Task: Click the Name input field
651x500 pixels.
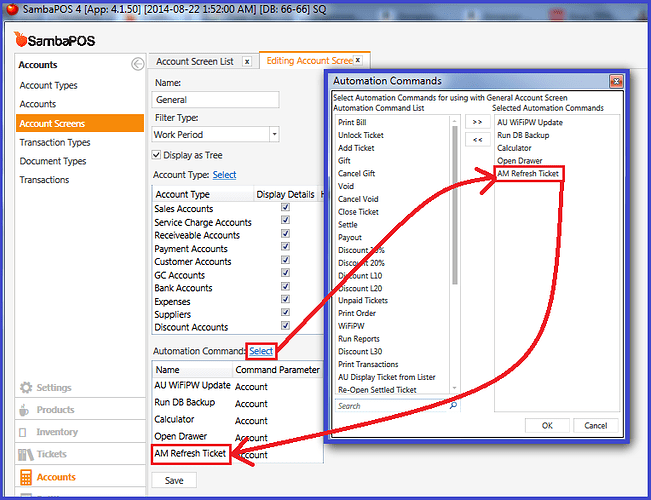Action: click(x=215, y=100)
